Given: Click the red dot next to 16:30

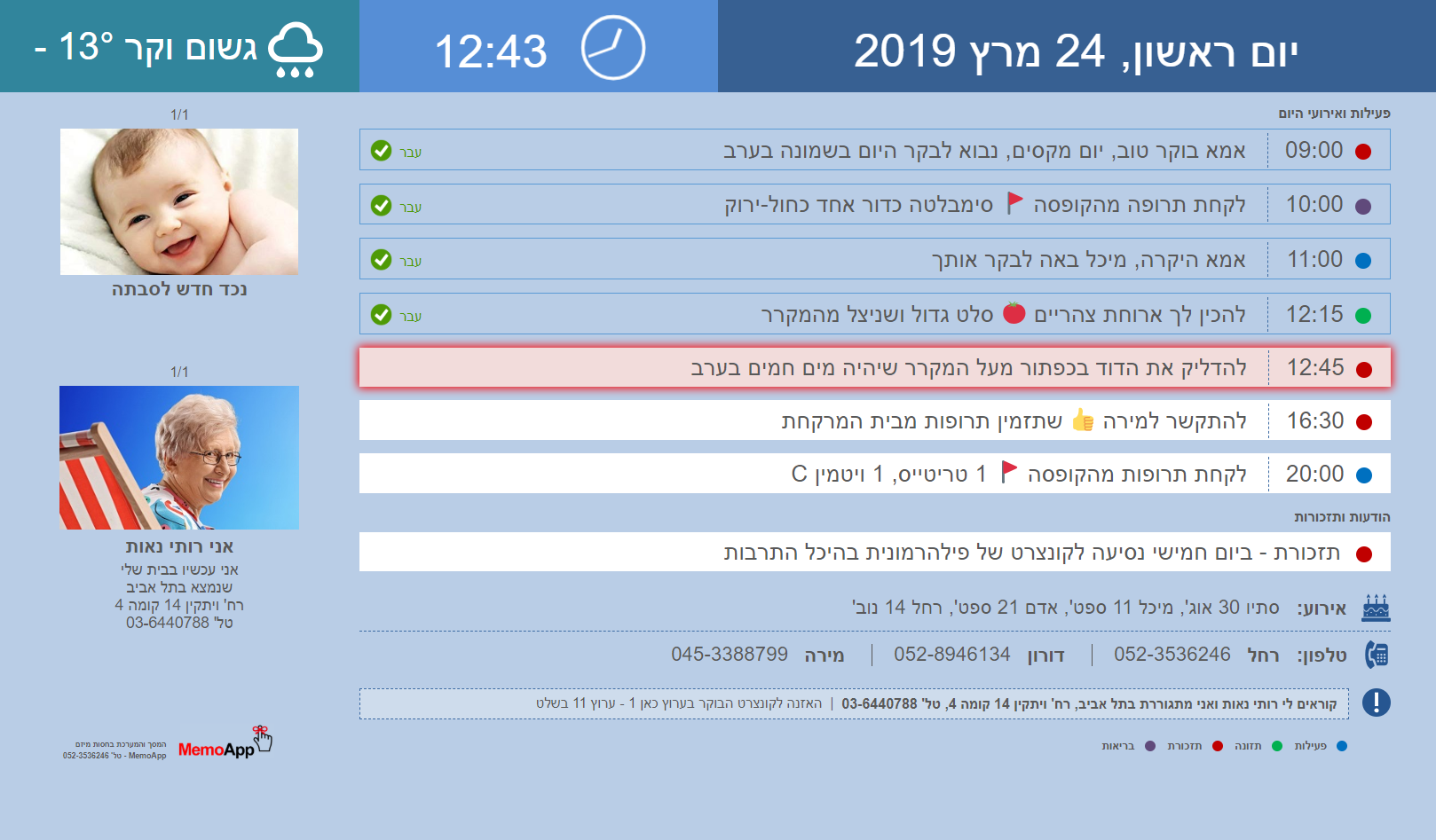Looking at the screenshot, I should pyautogui.click(x=1364, y=422).
